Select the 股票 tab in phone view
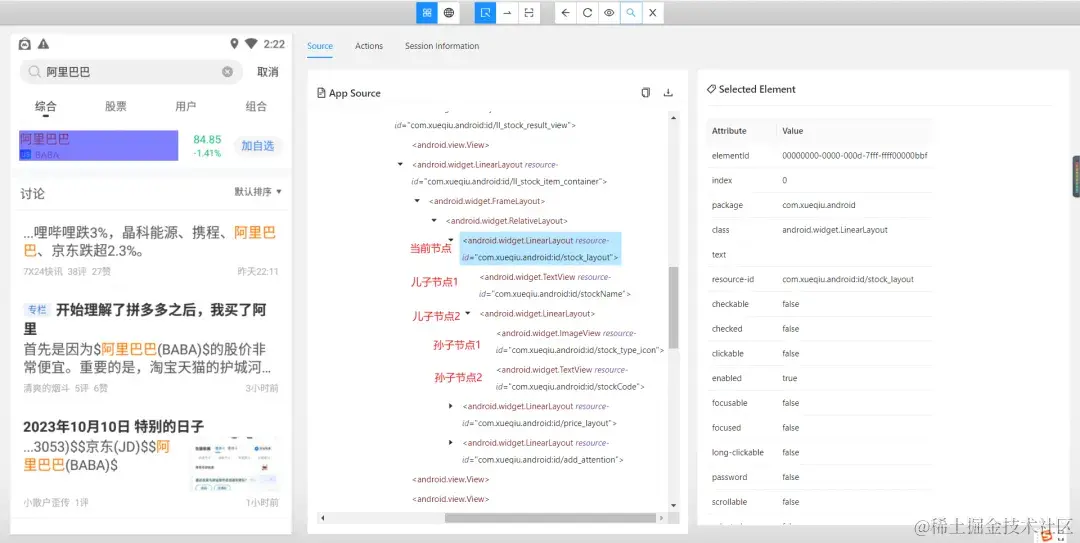Screen dimensions: 1080x543 116,106
